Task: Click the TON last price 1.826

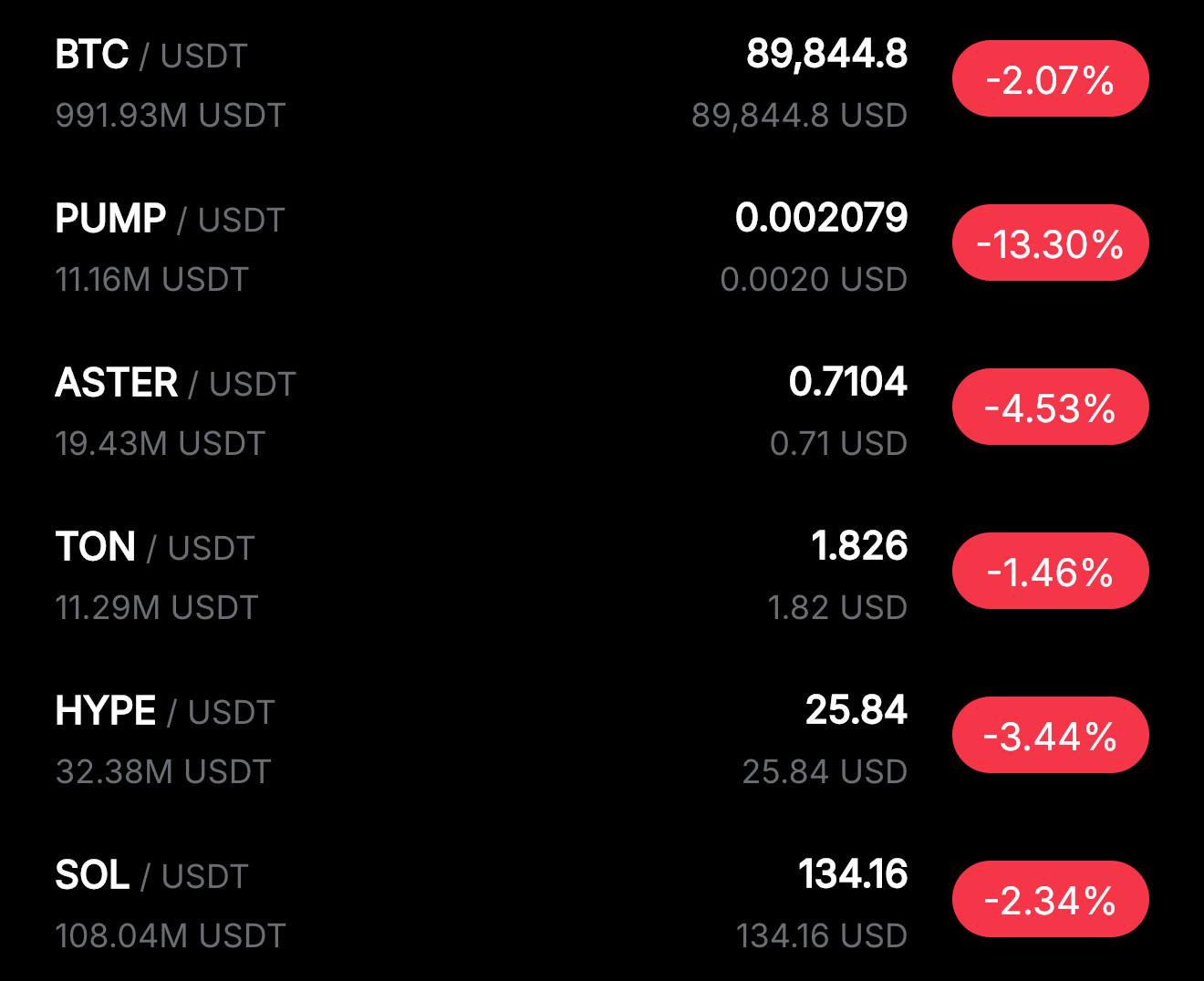Action: tap(858, 546)
